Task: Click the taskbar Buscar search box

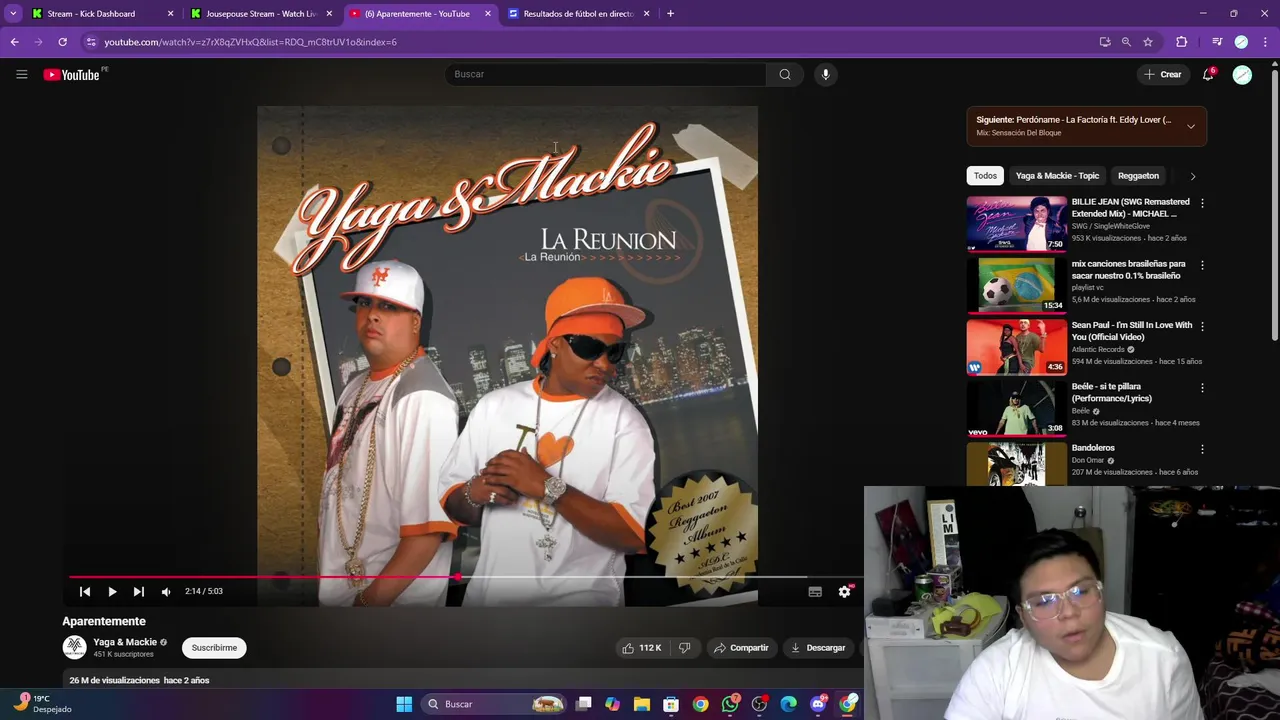Action: tap(493, 704)
